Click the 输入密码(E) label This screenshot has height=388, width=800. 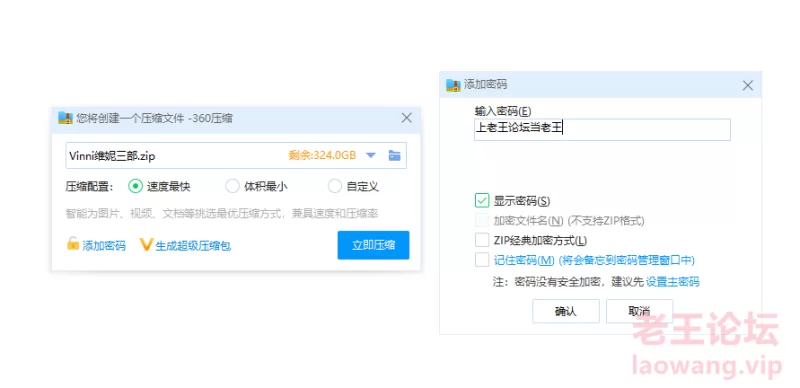tap(503, 111)
